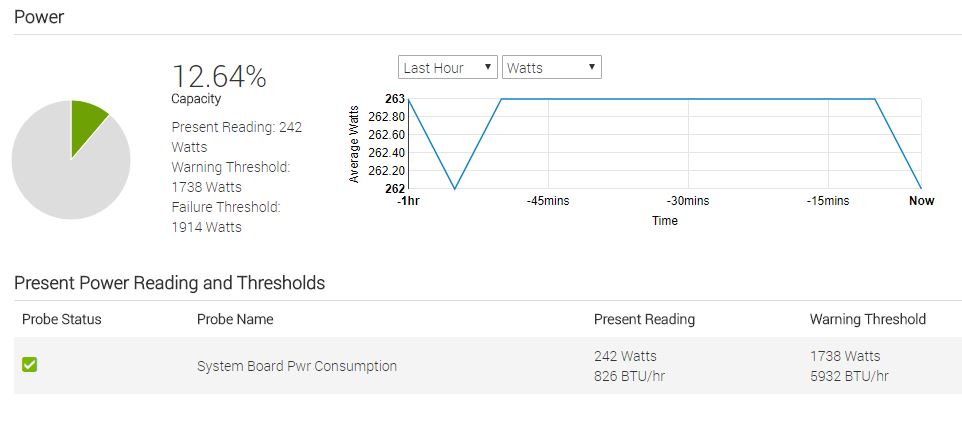Viewport: 962px width, 422px height.
Task: Click the Present Power Reading and Thresholds heading
Action: [169, 283]
